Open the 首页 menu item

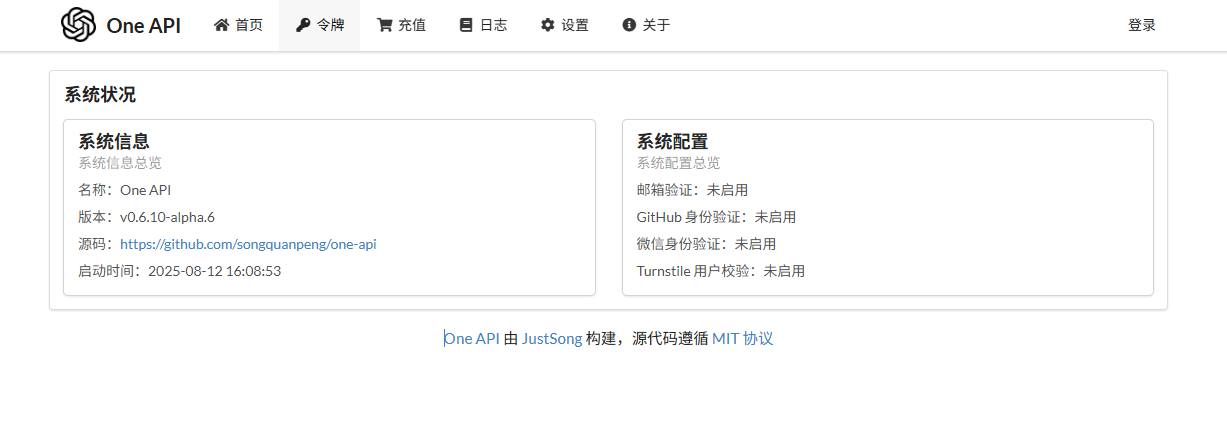[238, 25]
